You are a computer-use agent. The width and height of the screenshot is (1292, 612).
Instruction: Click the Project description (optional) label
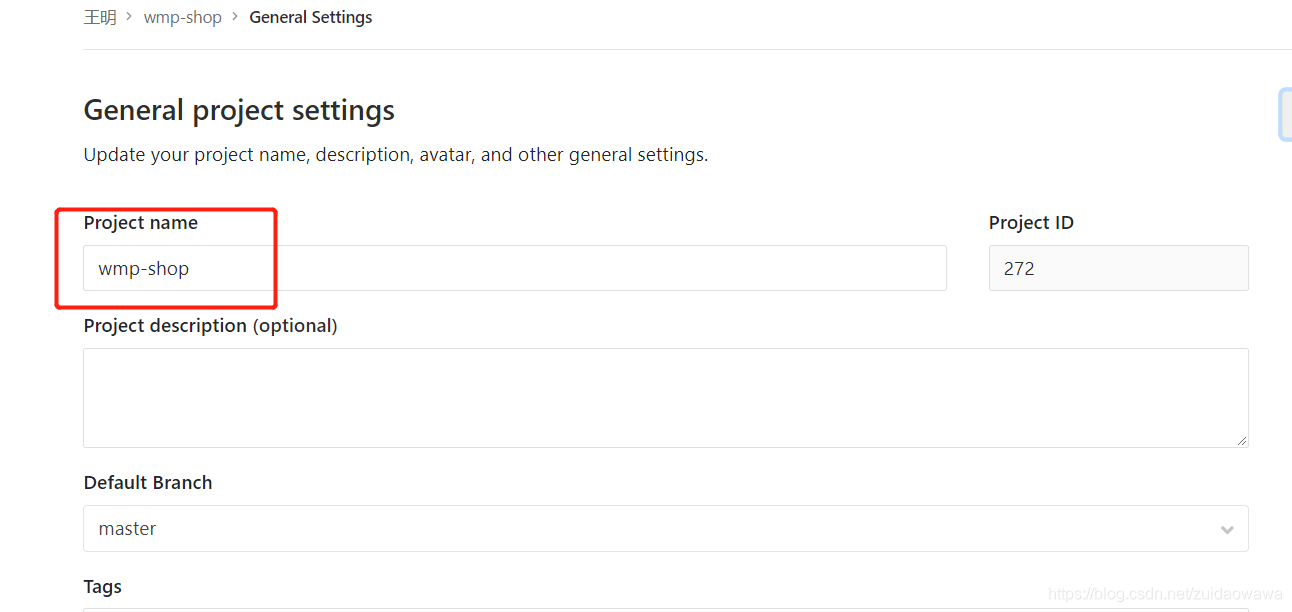pos(211,326)
